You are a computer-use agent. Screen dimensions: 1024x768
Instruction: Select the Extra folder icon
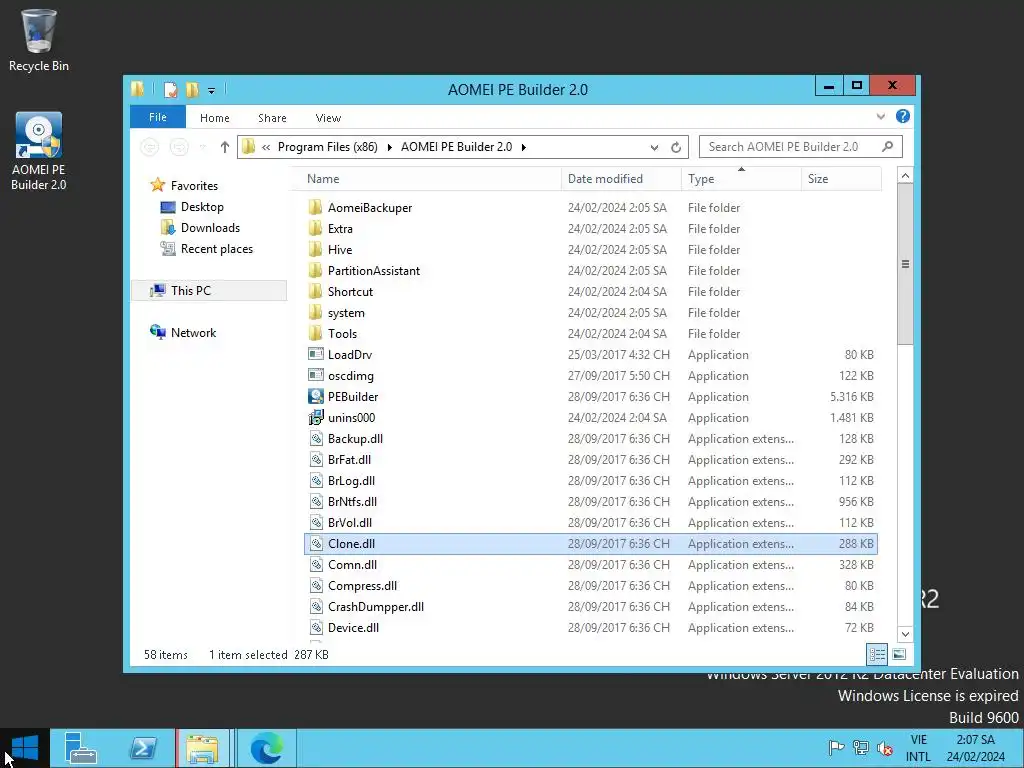click(x=315, y=229)
